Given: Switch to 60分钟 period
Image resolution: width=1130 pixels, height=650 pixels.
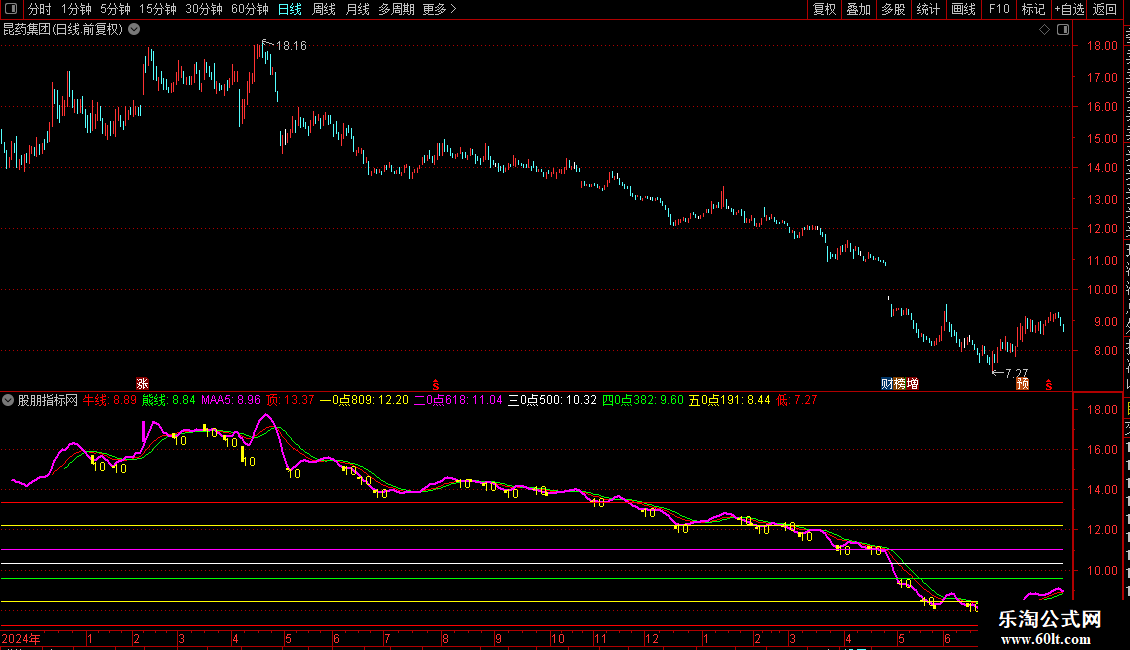Looking at the screenshot, I should pos(250,9).
